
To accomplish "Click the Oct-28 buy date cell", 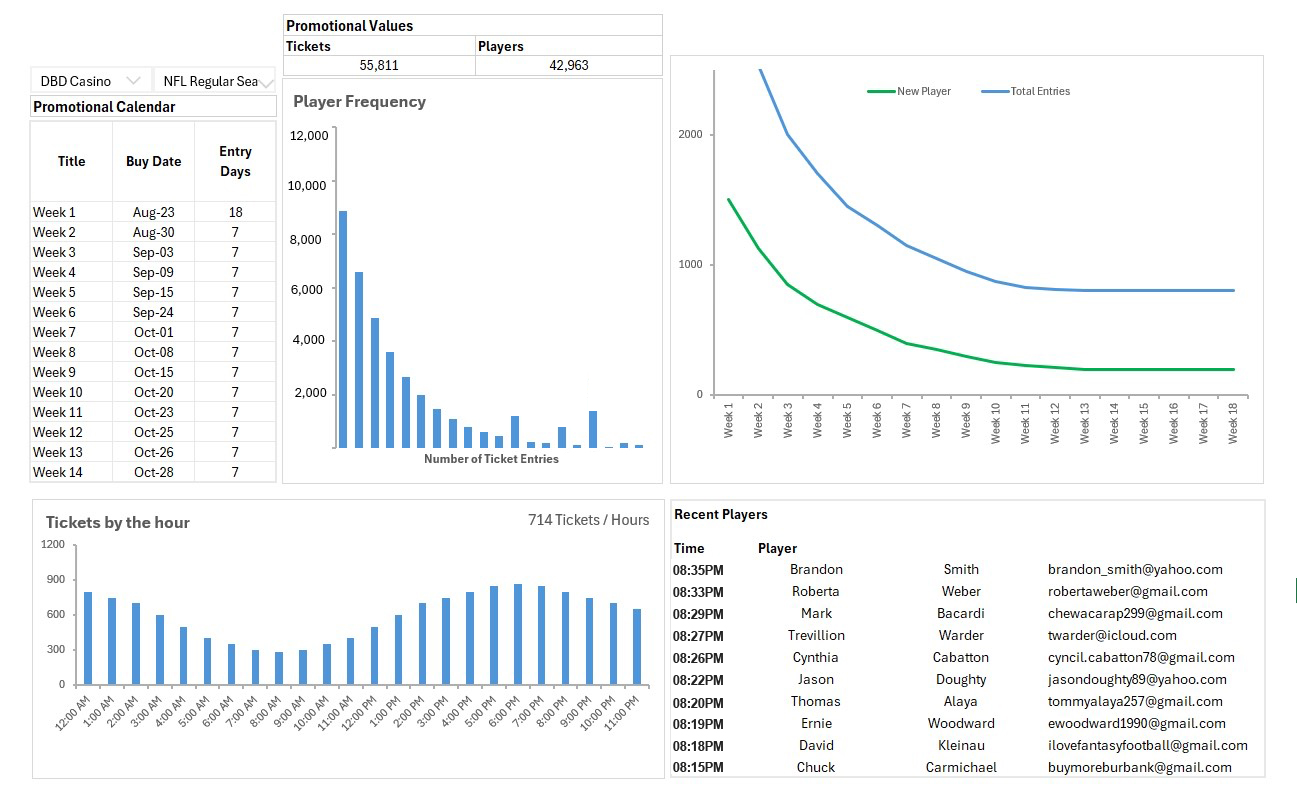I will tap(153, 472).
